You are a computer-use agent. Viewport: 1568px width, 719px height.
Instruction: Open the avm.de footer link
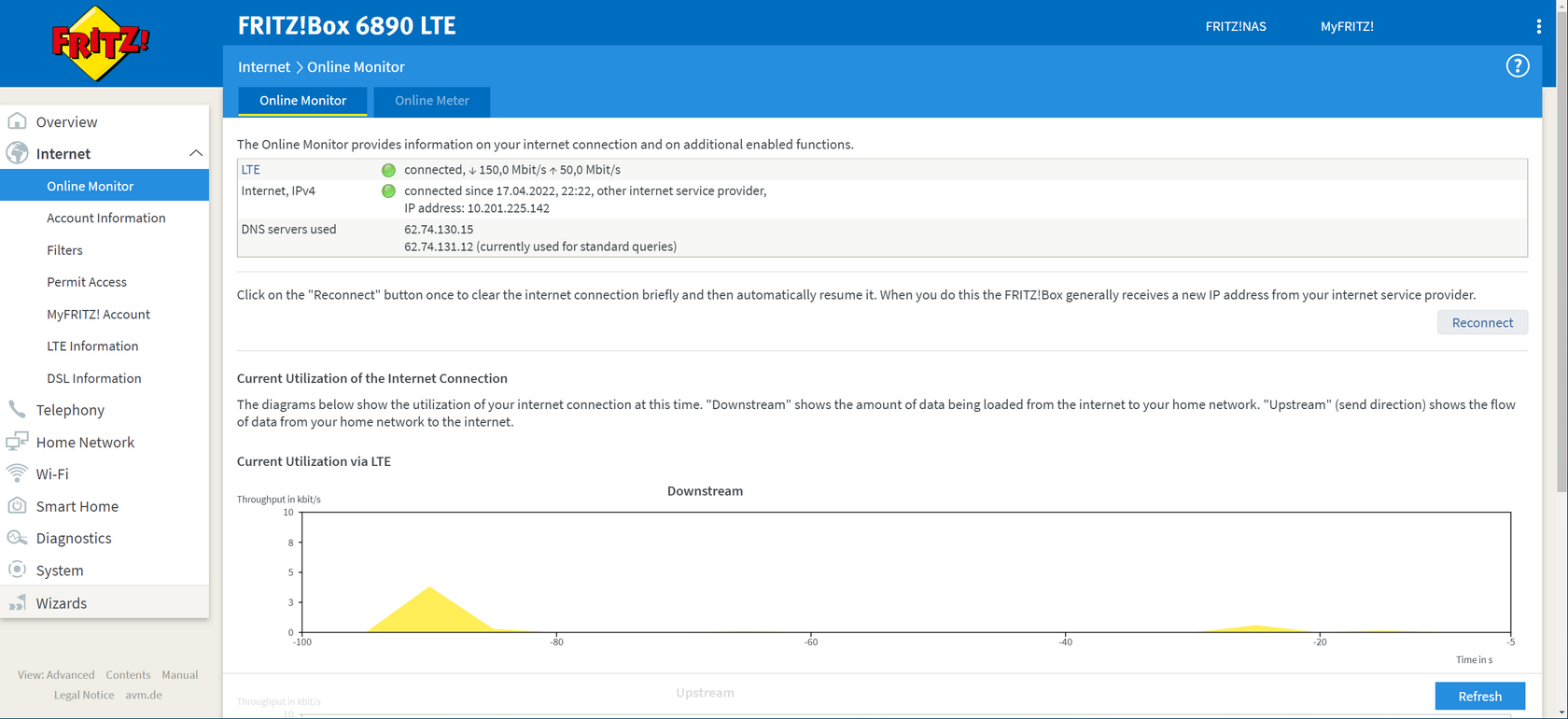coord(144,695)
